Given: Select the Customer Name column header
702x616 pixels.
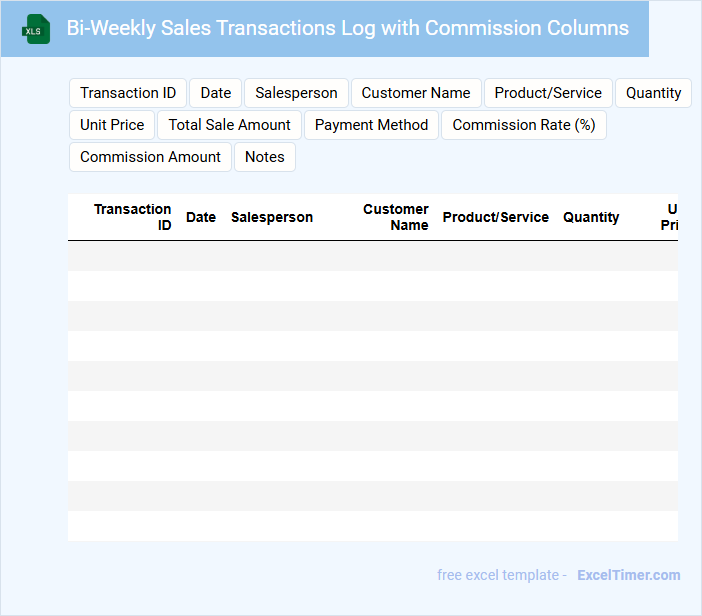Looking at the screenshot, I should 396,217.
